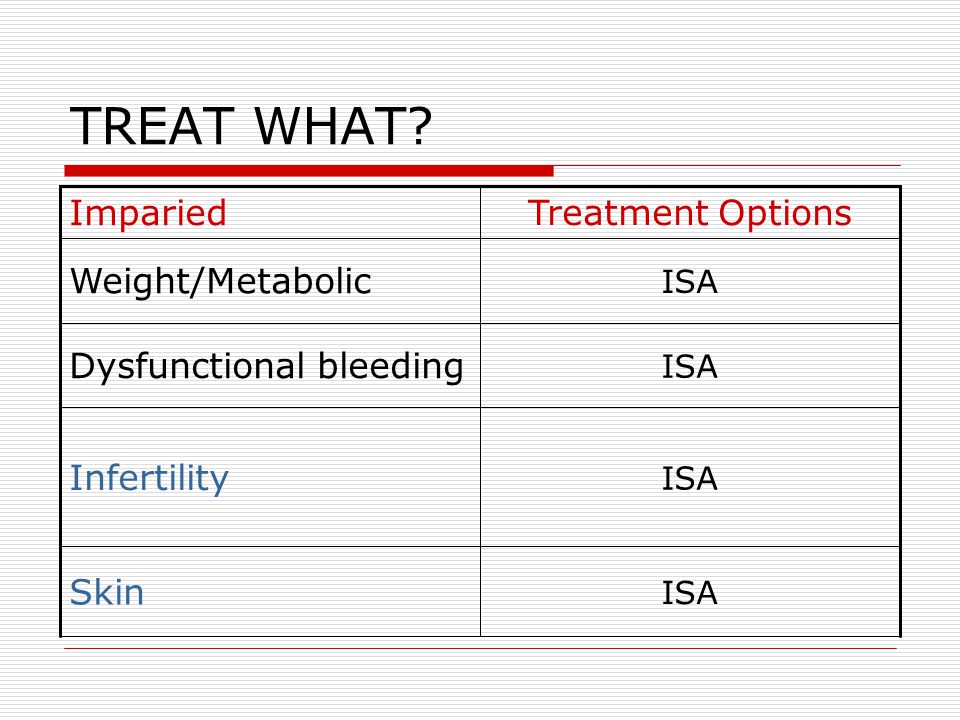The image size is (960, 720).
Task: Click the word WHAT? in the title
Action: point(343,126)
